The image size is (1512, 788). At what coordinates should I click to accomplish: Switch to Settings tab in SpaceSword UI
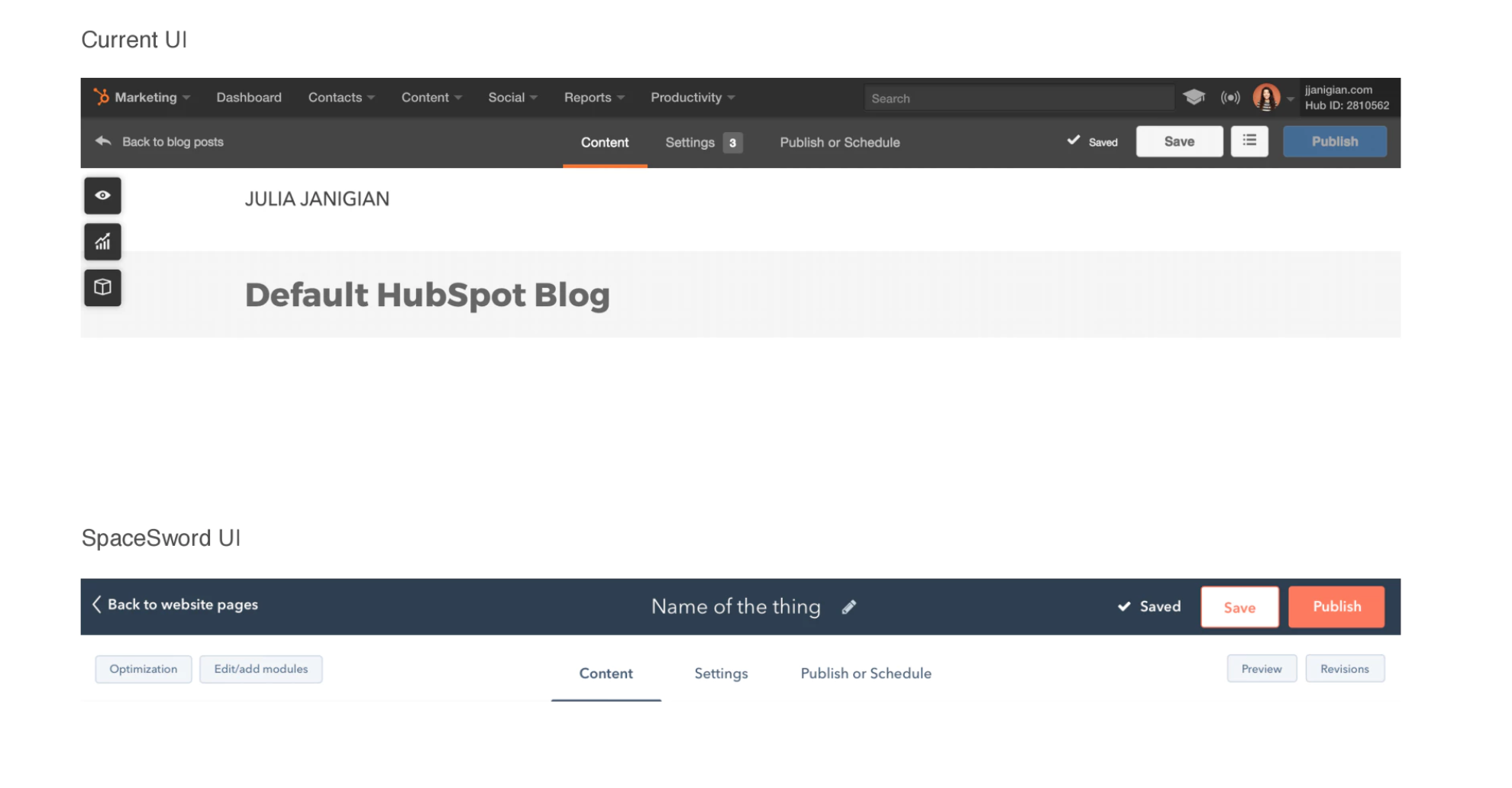pyautogui.click(x=721, y=673)
